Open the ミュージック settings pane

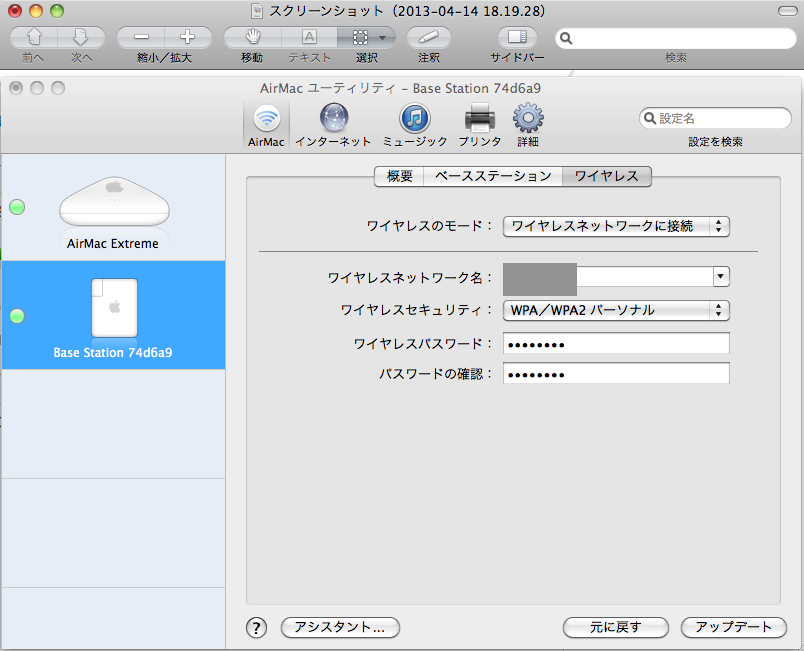pyautogui.click(x=415, y=125)
